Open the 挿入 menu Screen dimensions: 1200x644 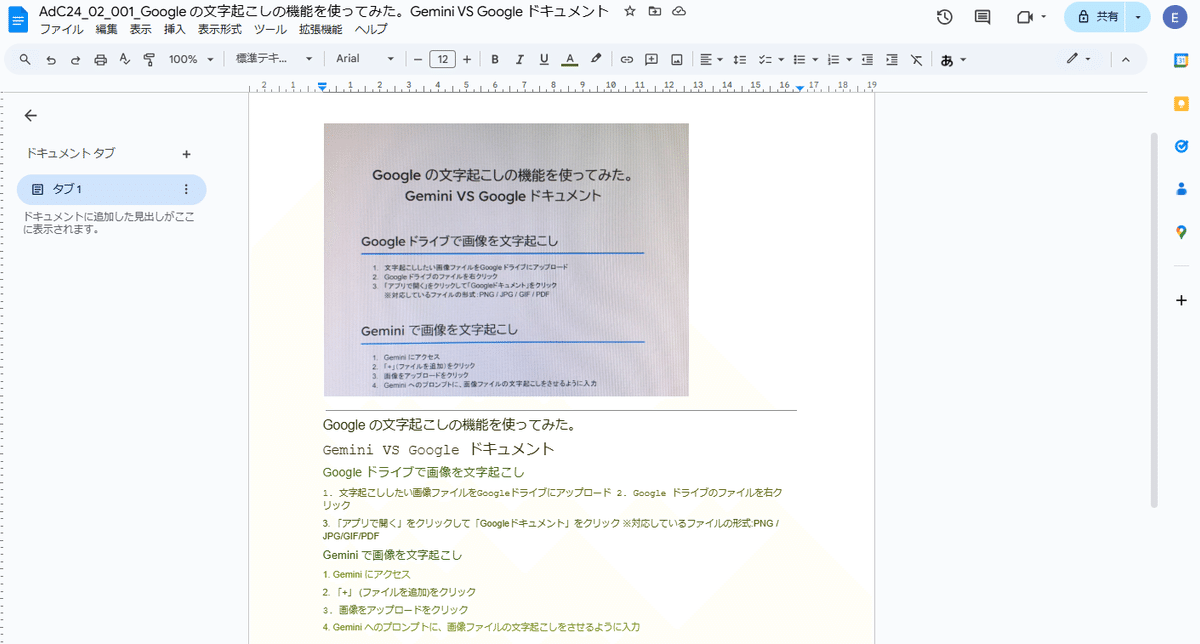173,29
